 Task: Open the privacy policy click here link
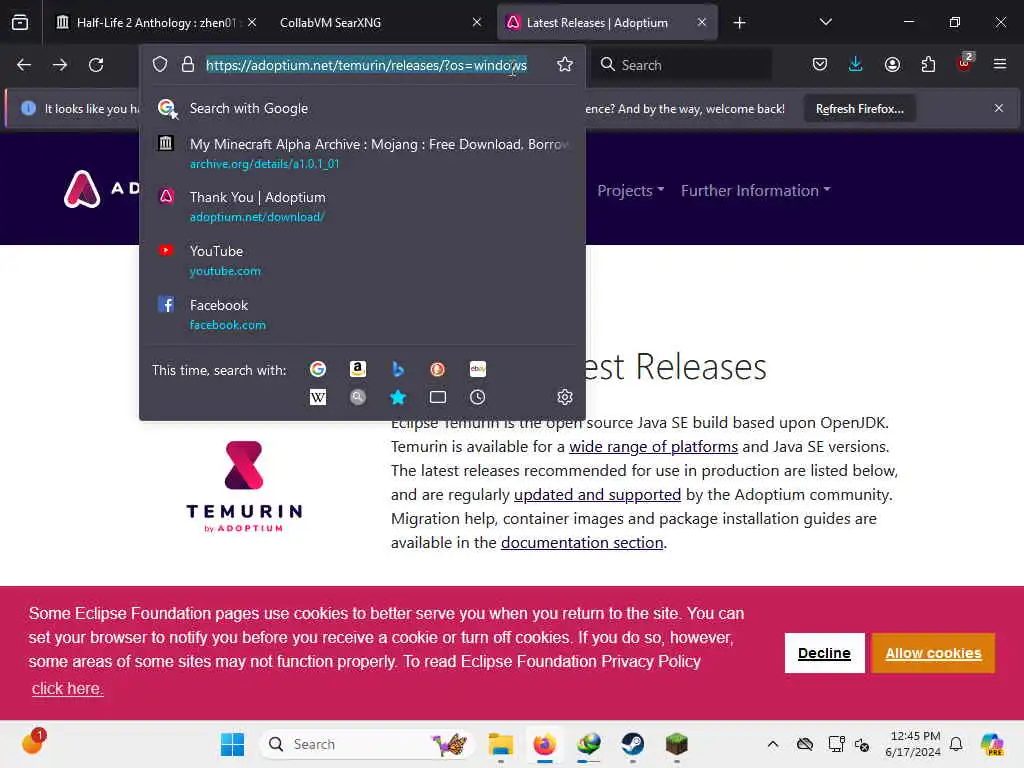point(67,688)
